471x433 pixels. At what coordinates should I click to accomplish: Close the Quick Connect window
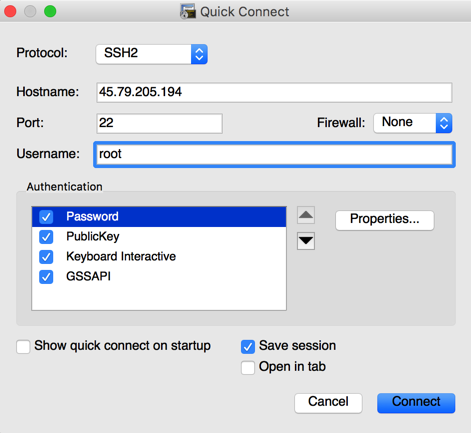tap(10, 11)
